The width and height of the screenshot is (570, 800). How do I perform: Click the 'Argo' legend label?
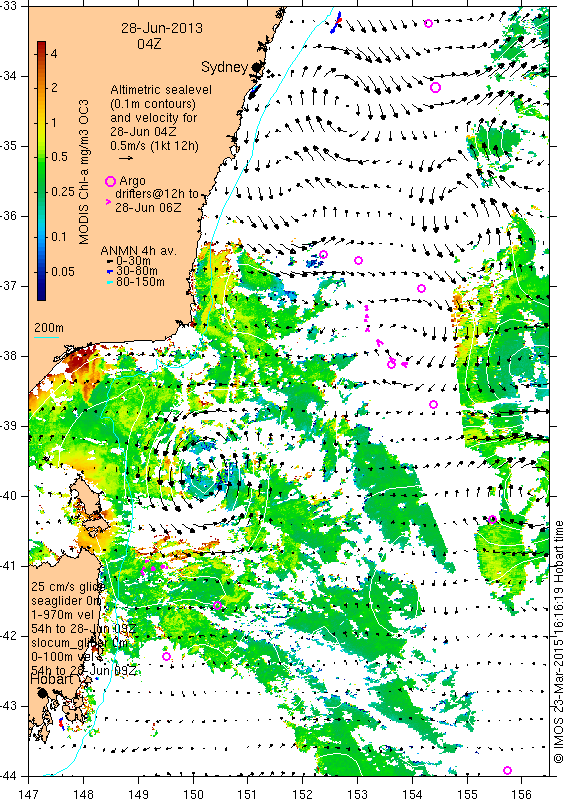click(132, 181)
